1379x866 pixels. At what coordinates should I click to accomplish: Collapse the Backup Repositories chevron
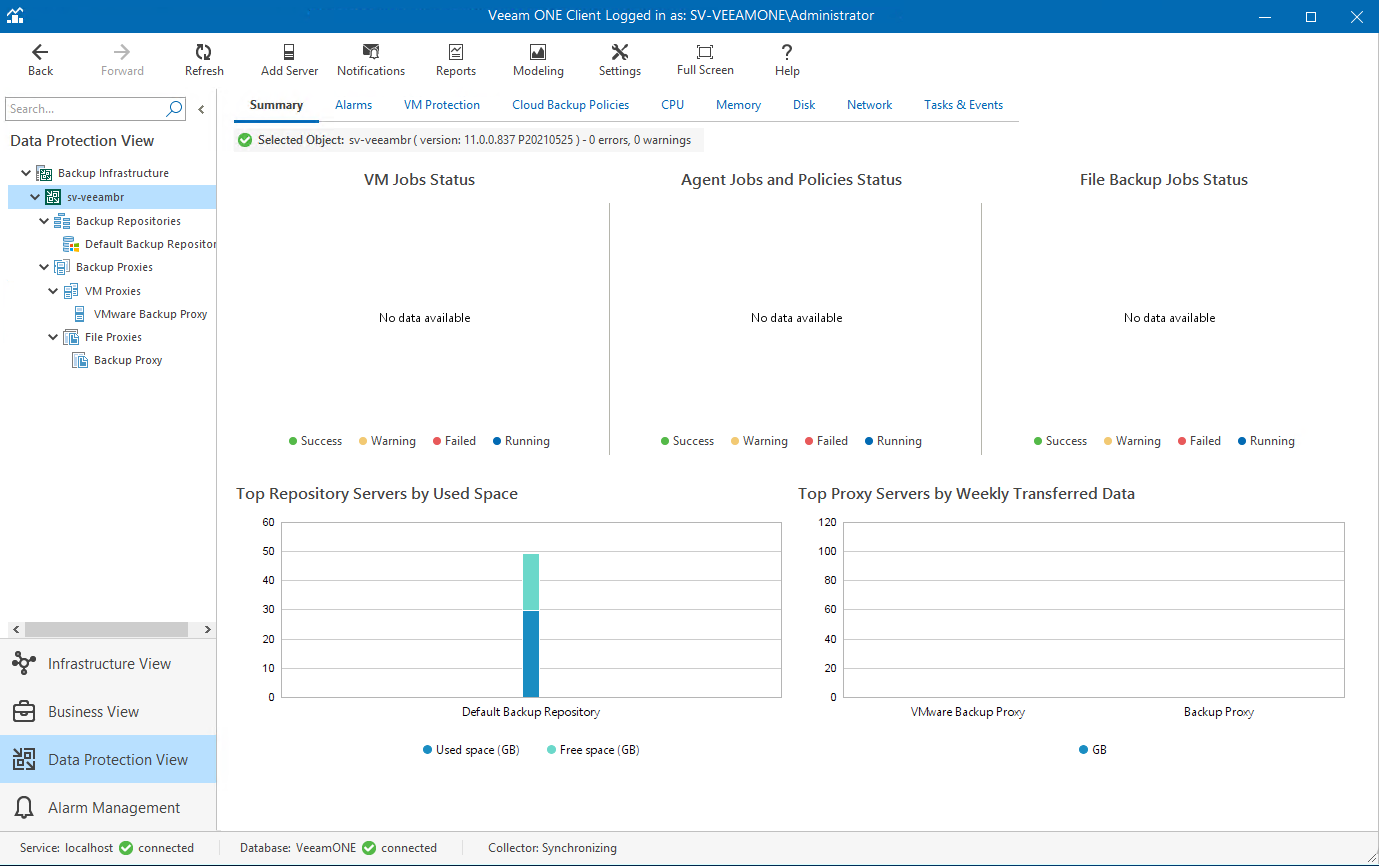(x=44, y=221)
